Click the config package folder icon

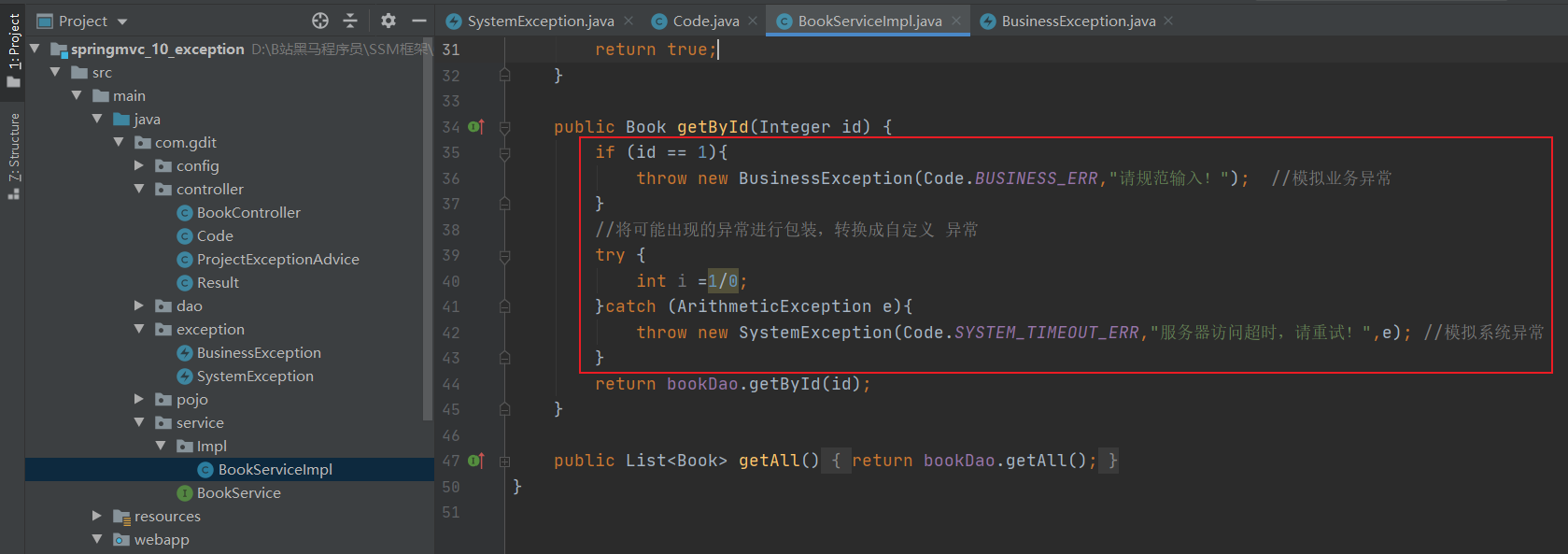[163, 165]
